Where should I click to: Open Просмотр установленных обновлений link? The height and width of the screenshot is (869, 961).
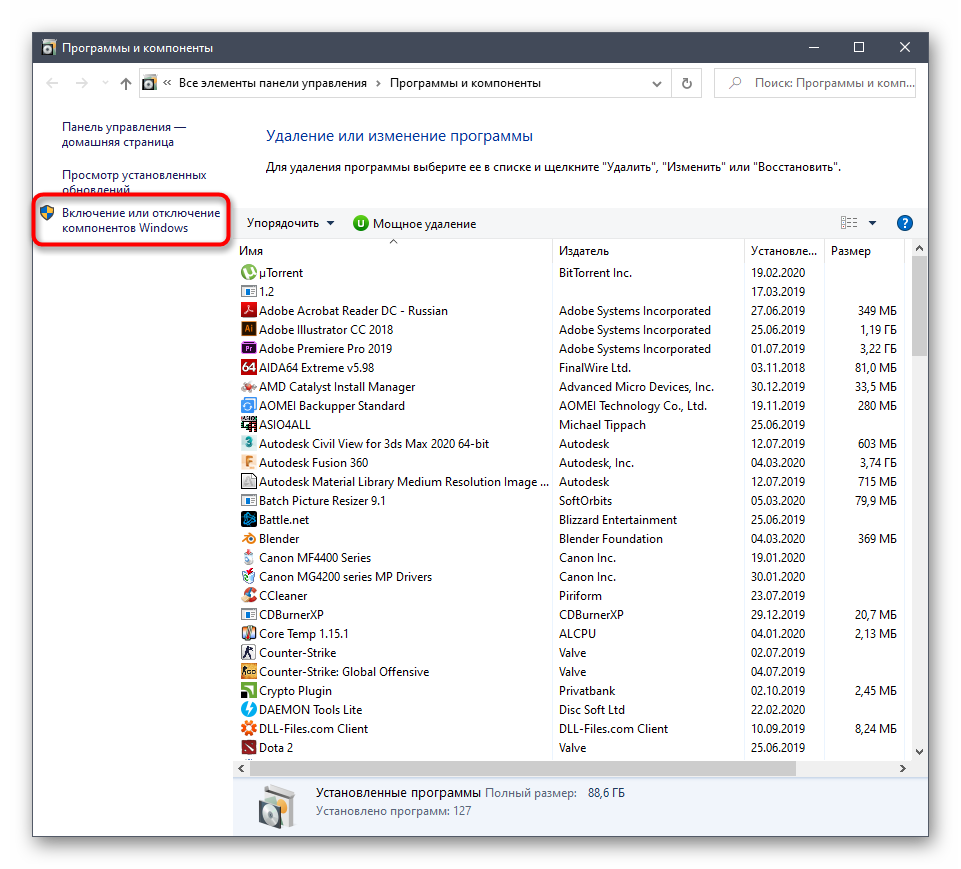coord(134,181)
